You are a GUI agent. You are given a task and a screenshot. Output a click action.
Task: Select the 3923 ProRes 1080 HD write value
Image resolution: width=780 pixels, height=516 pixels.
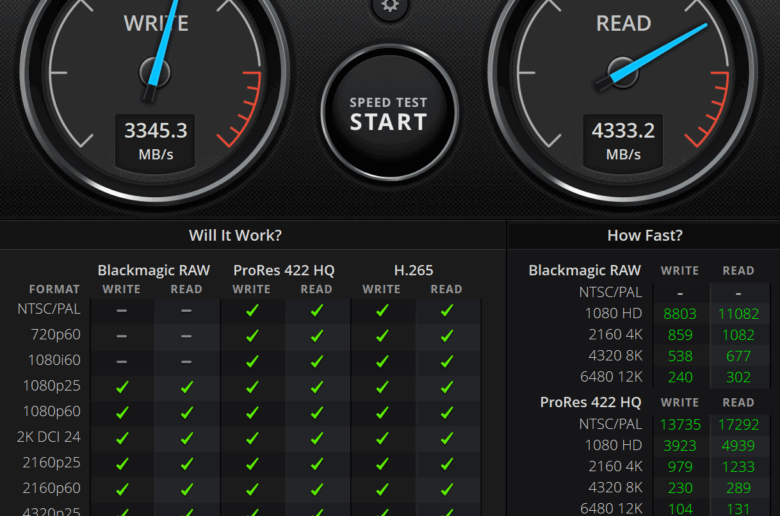pos(680,446)
